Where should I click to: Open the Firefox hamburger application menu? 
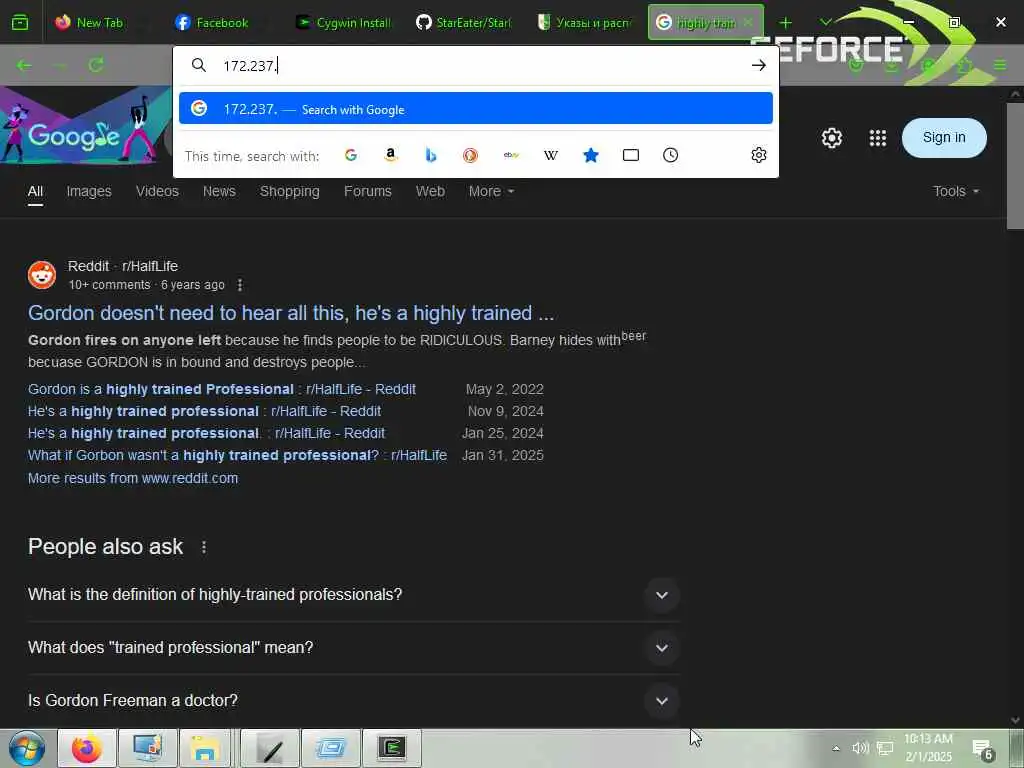[1000, 65]
